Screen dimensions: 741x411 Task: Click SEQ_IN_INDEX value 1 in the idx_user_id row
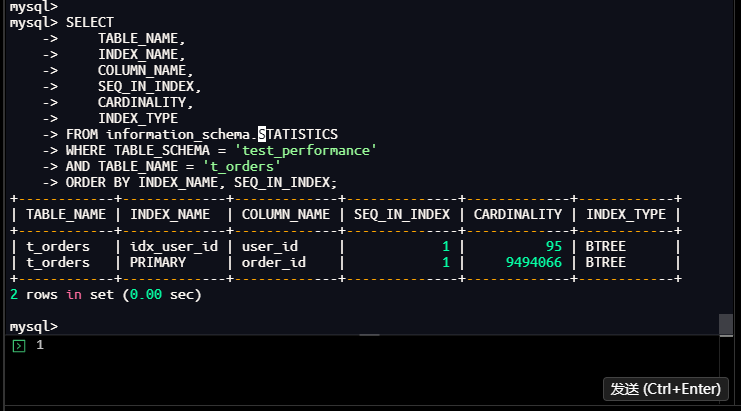click(446, 247)
